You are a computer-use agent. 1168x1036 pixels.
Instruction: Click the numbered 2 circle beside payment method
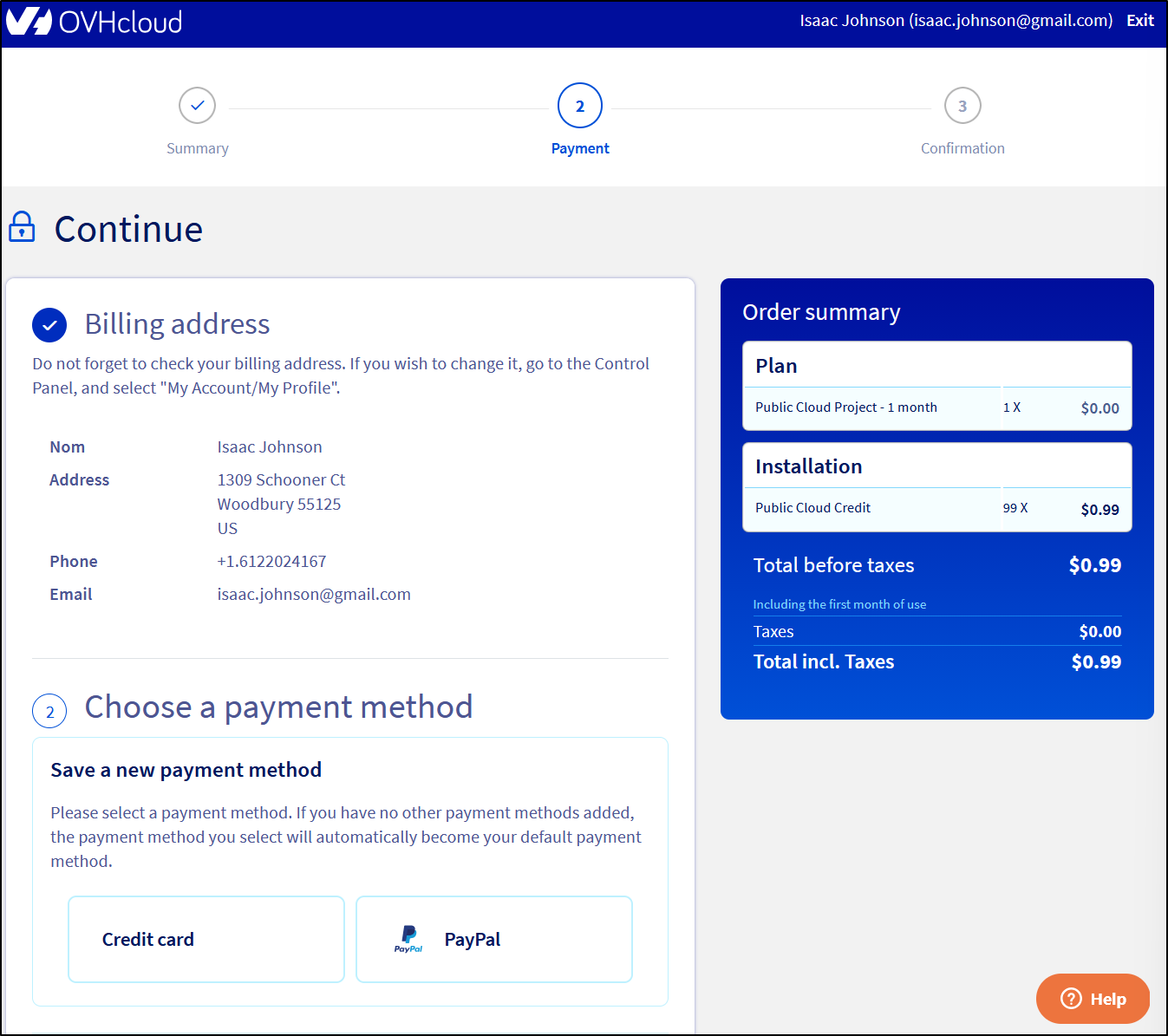click(49, 712)
